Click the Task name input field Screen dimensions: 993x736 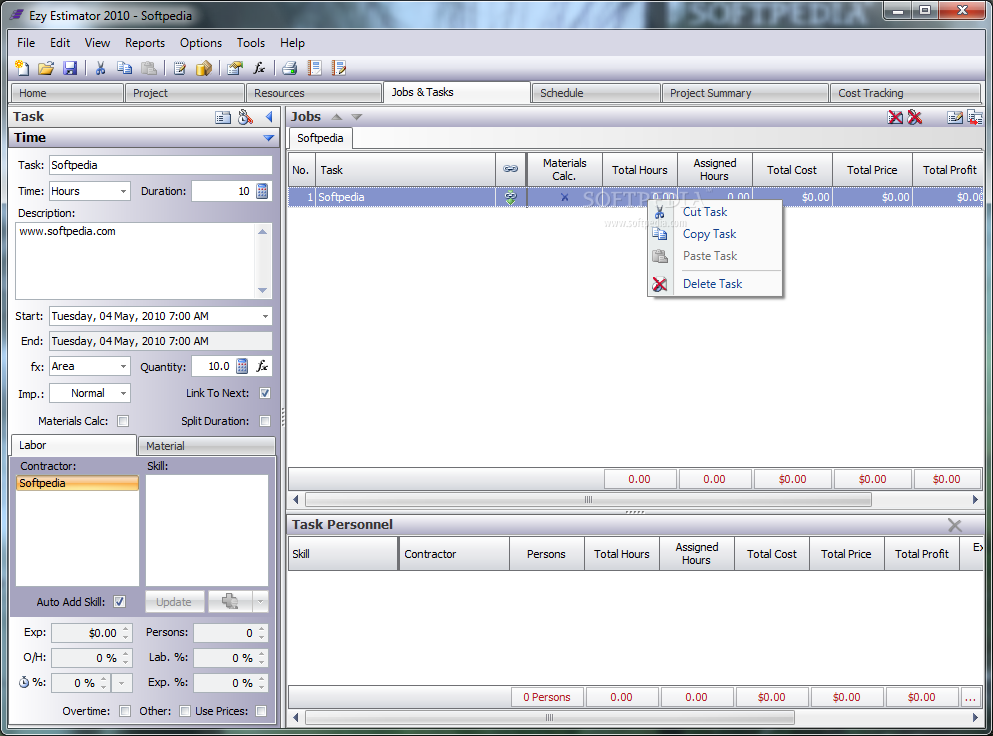(160, 165)
